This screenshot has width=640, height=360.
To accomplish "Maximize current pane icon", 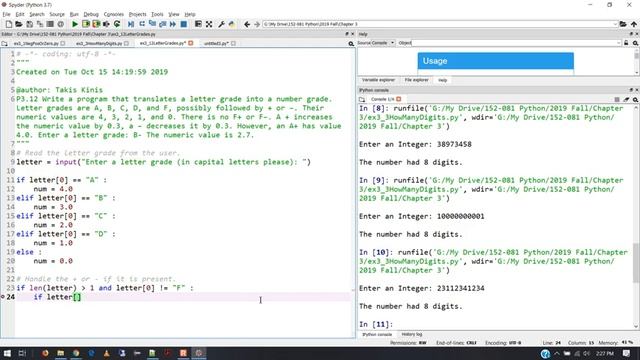I will pyautogui.click(x=198, y=24).
